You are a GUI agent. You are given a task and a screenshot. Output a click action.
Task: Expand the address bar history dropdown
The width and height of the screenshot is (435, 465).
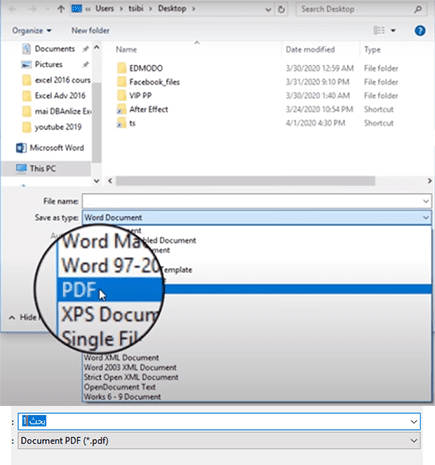click(x=268, y=10)
